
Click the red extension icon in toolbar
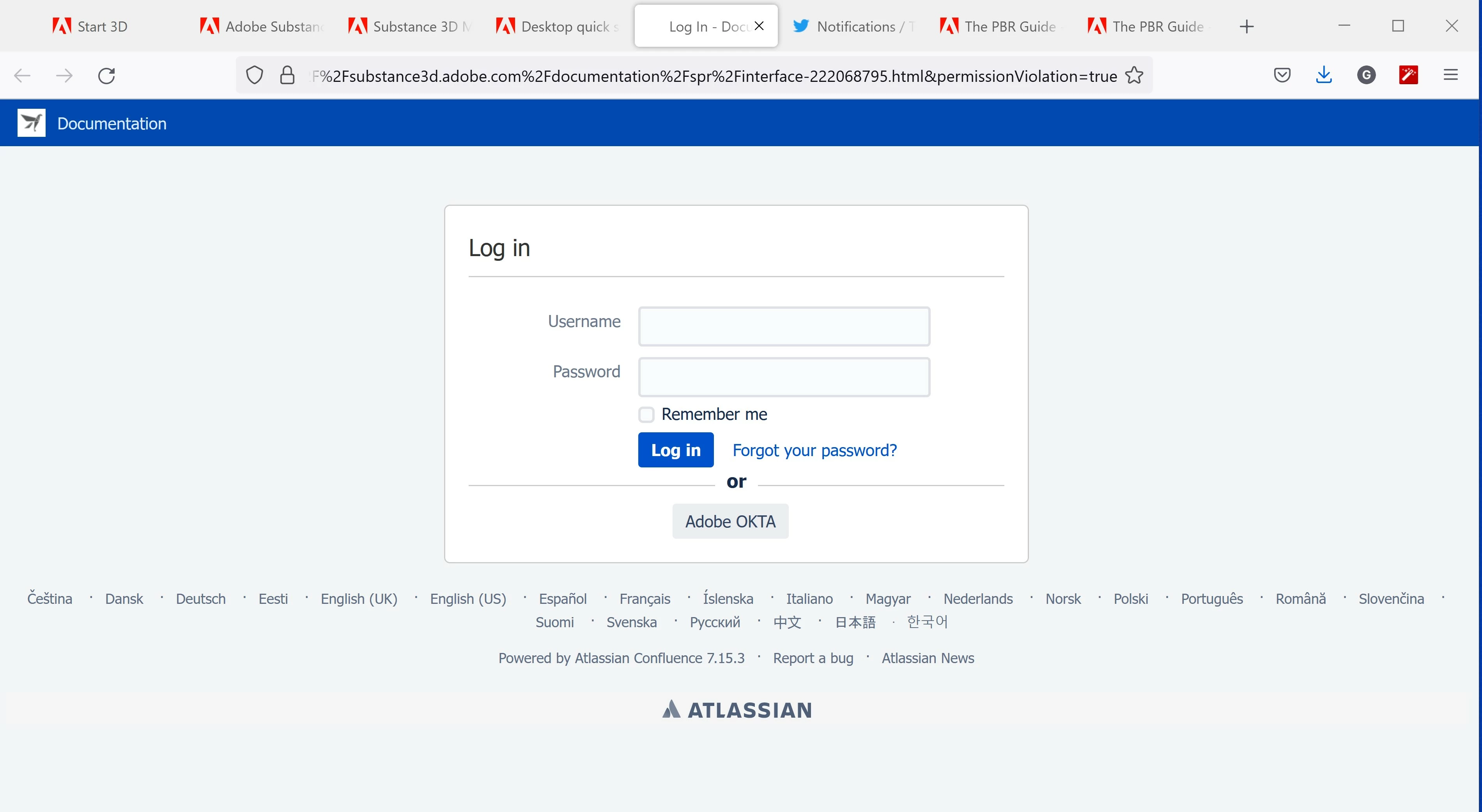[x=1408, y=75]
